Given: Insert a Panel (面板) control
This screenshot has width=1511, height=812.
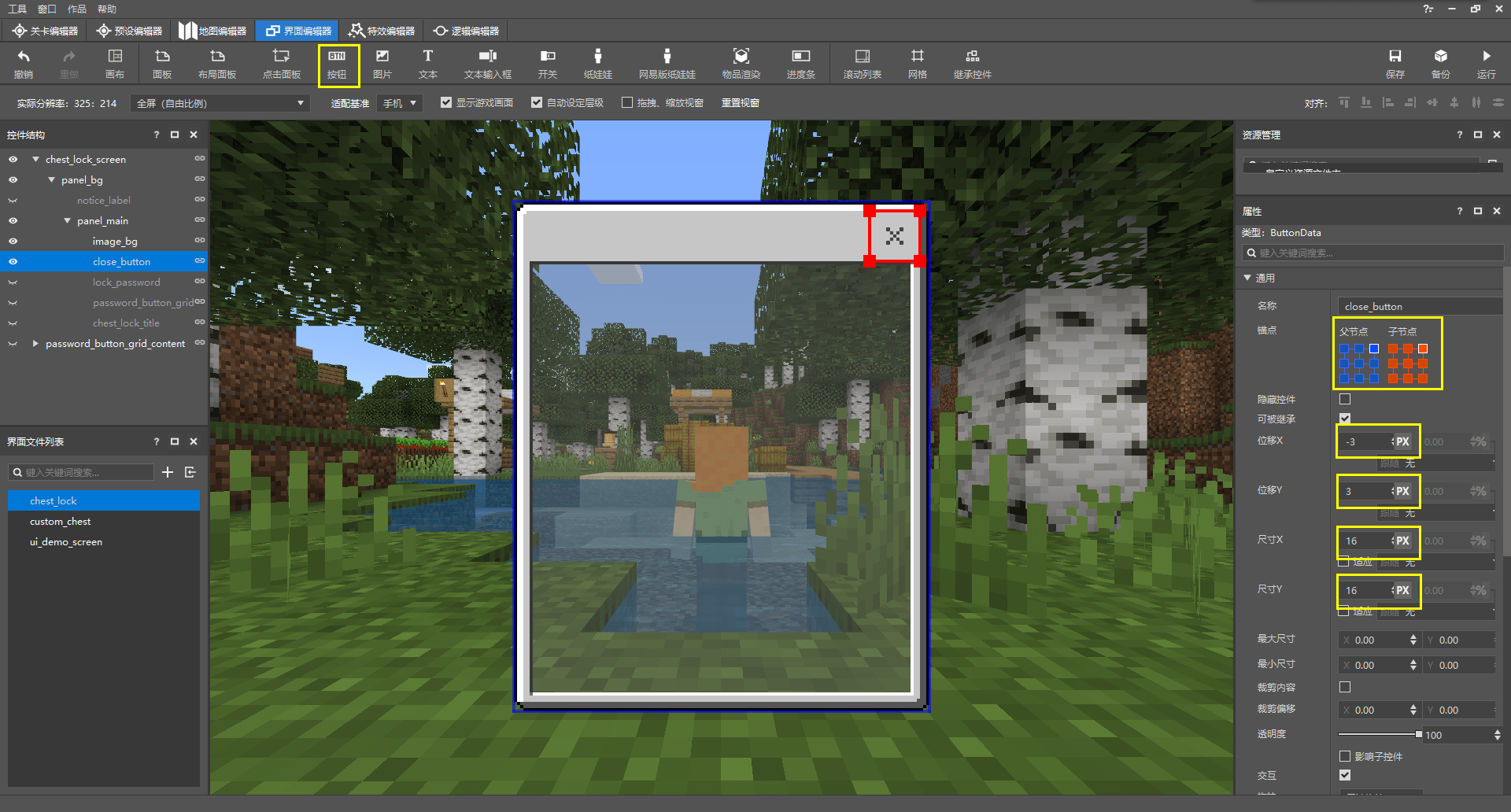Looking at the screenshot, I should tap(162, 64).
